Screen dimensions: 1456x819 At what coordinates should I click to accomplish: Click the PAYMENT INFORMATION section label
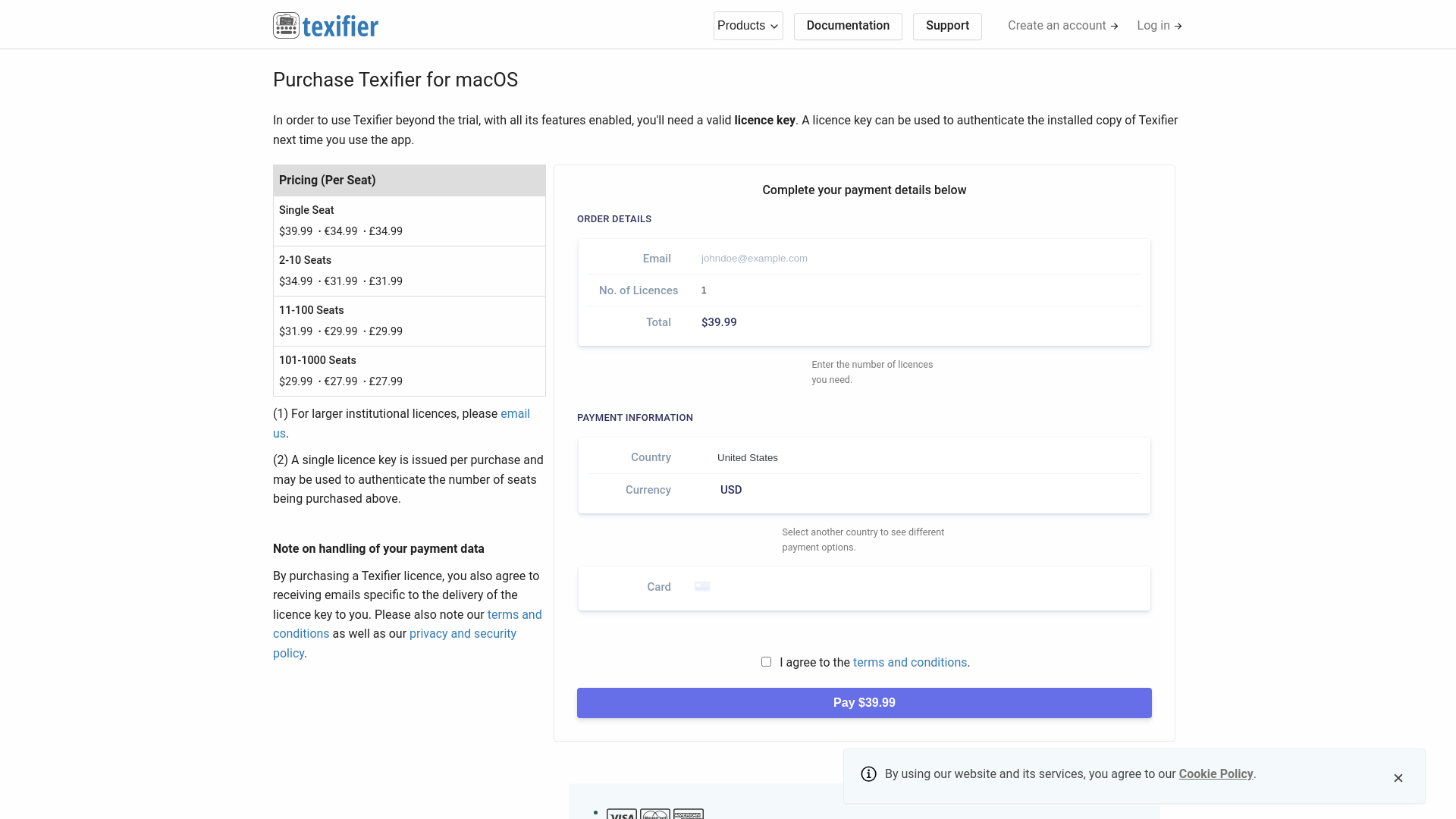click(x=635, y=418)
